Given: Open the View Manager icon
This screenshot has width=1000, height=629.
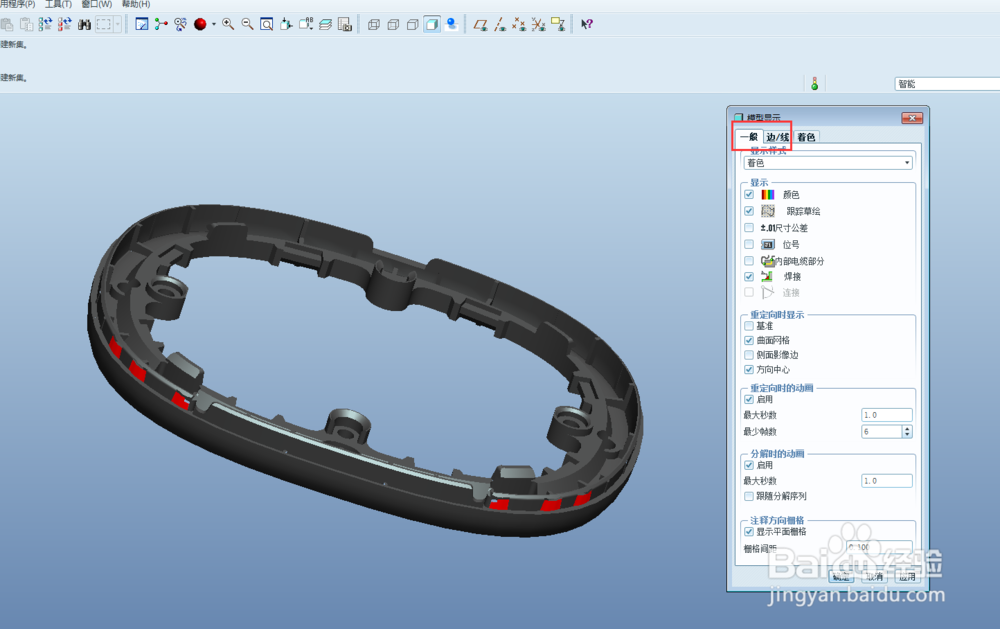Looking at the screenshot, I should (x=345, y=24).
